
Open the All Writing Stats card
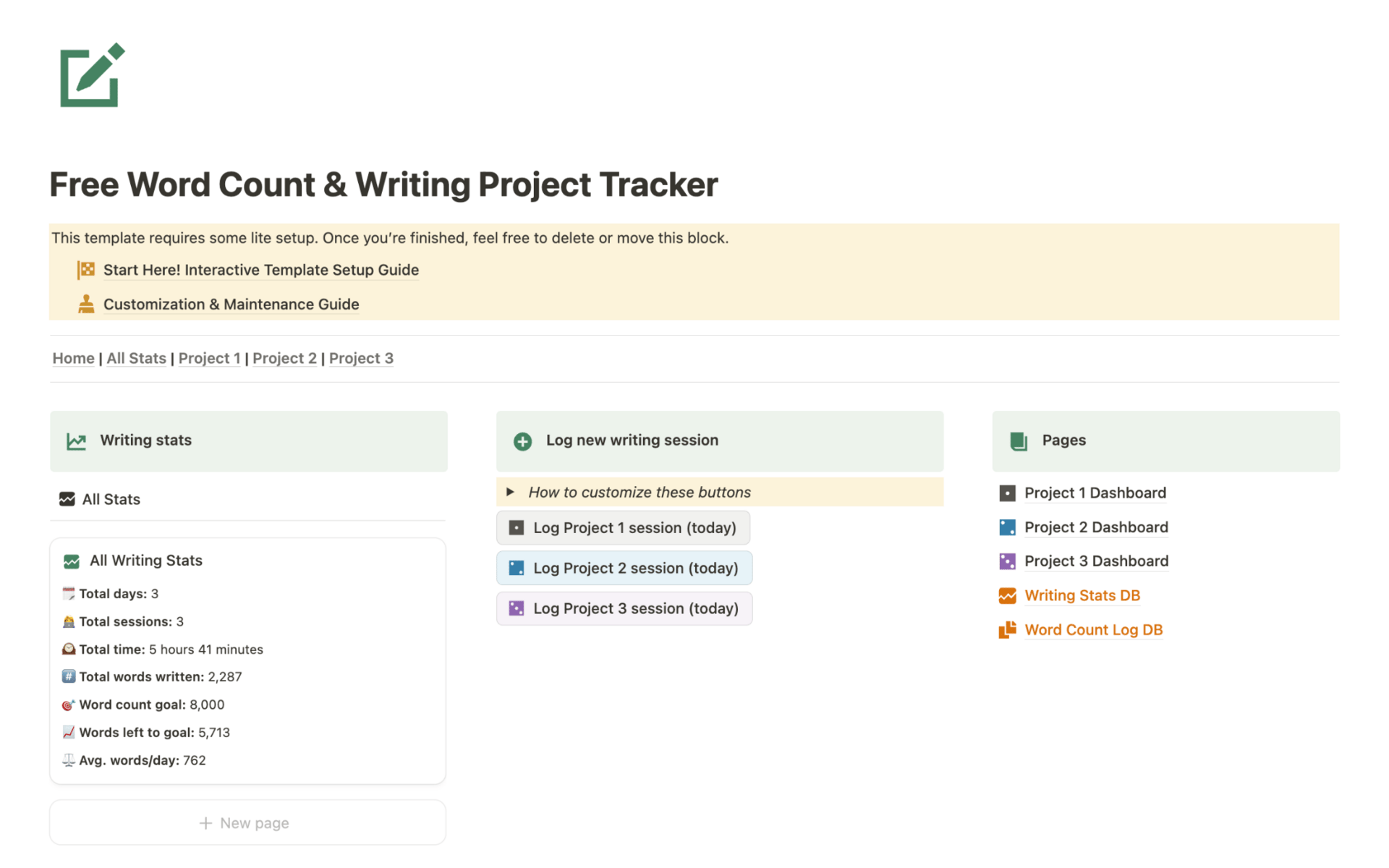(x=145, y=561)
